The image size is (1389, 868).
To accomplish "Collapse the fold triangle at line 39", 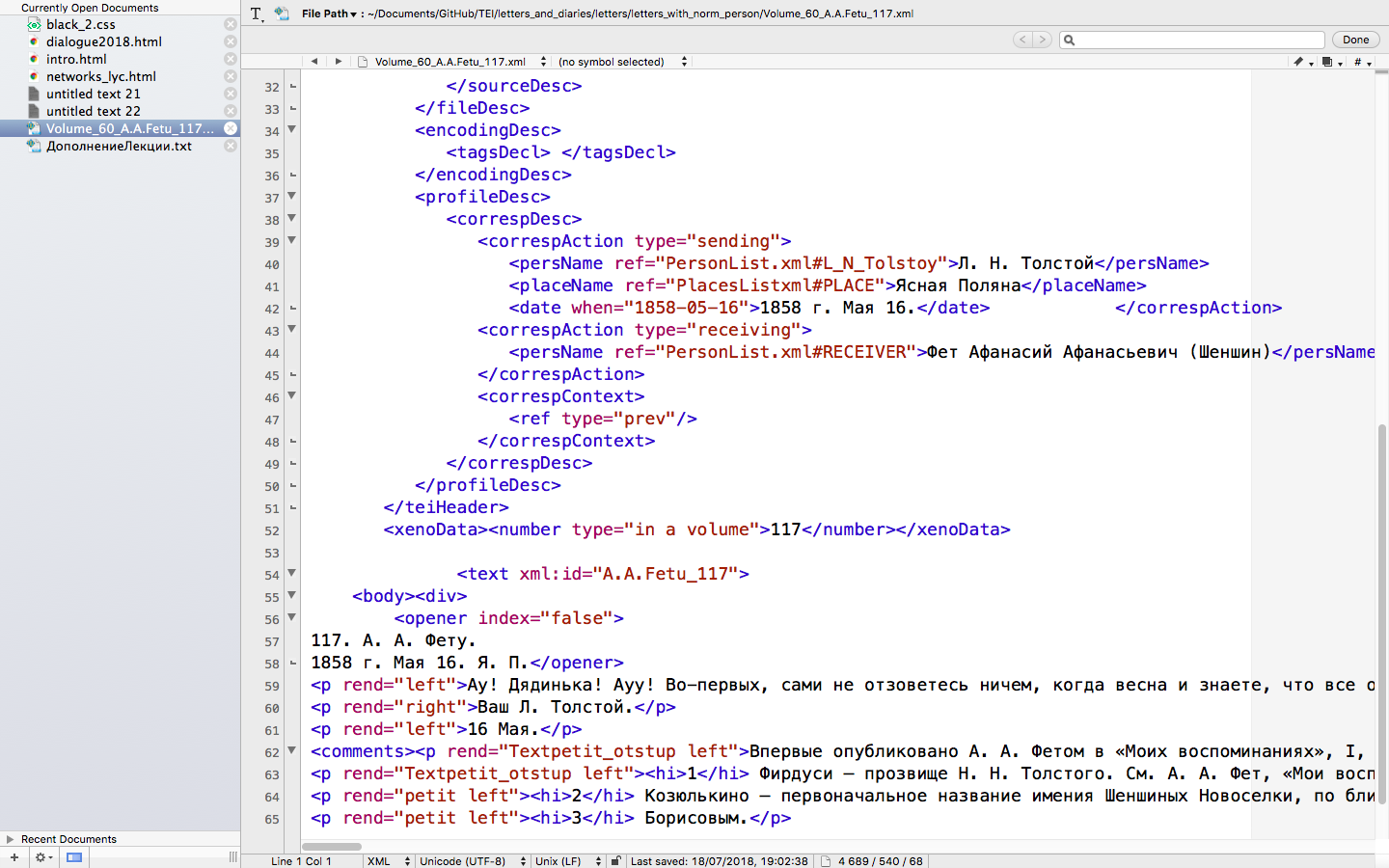I will pos(291,240).
